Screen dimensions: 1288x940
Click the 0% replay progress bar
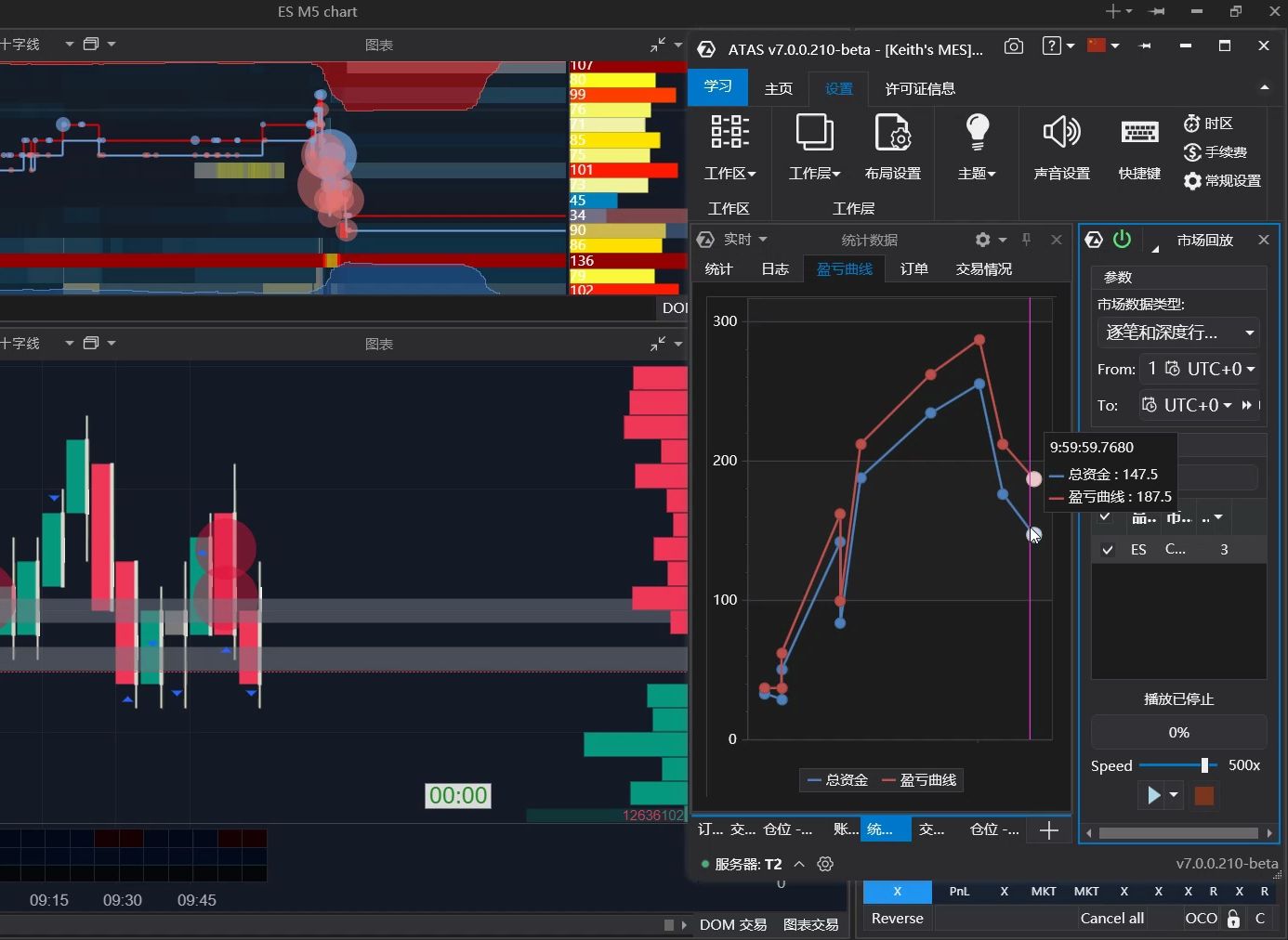(1178, 732)
